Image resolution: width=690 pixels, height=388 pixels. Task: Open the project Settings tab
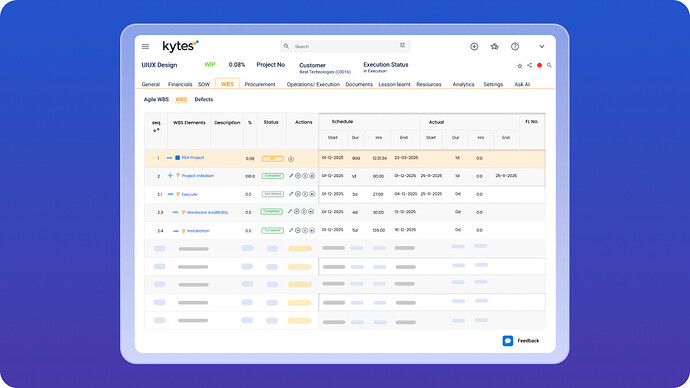tap(493, 84)
